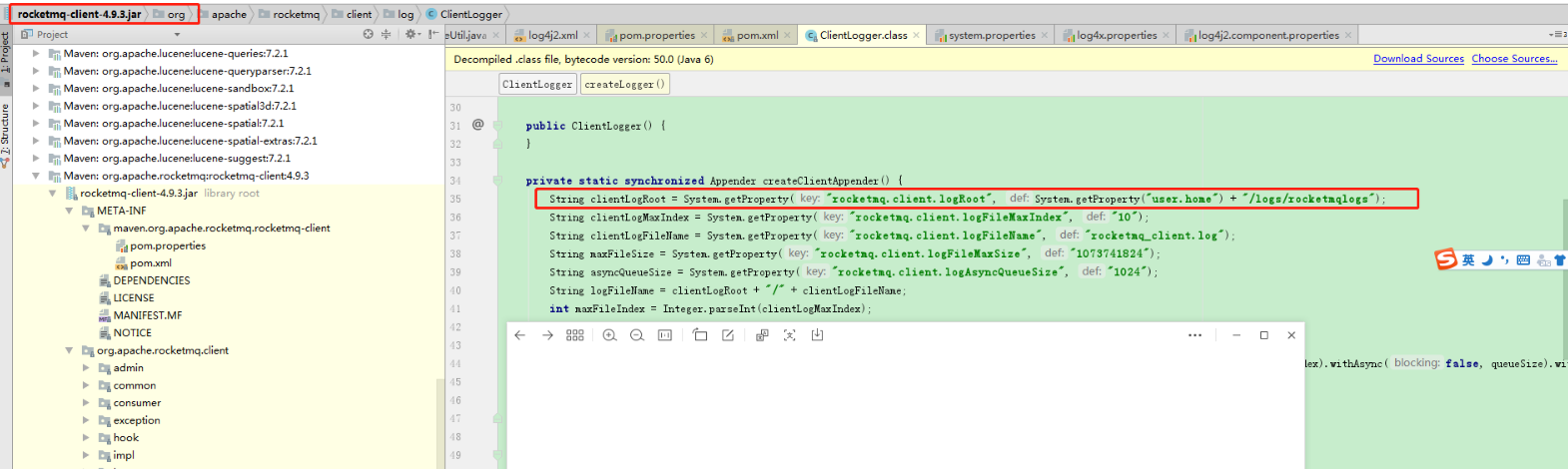Click the gutter @ annotation icon at line 31
The height and width of the screenshot is (469, 1568).
click(x=477, y=125)
